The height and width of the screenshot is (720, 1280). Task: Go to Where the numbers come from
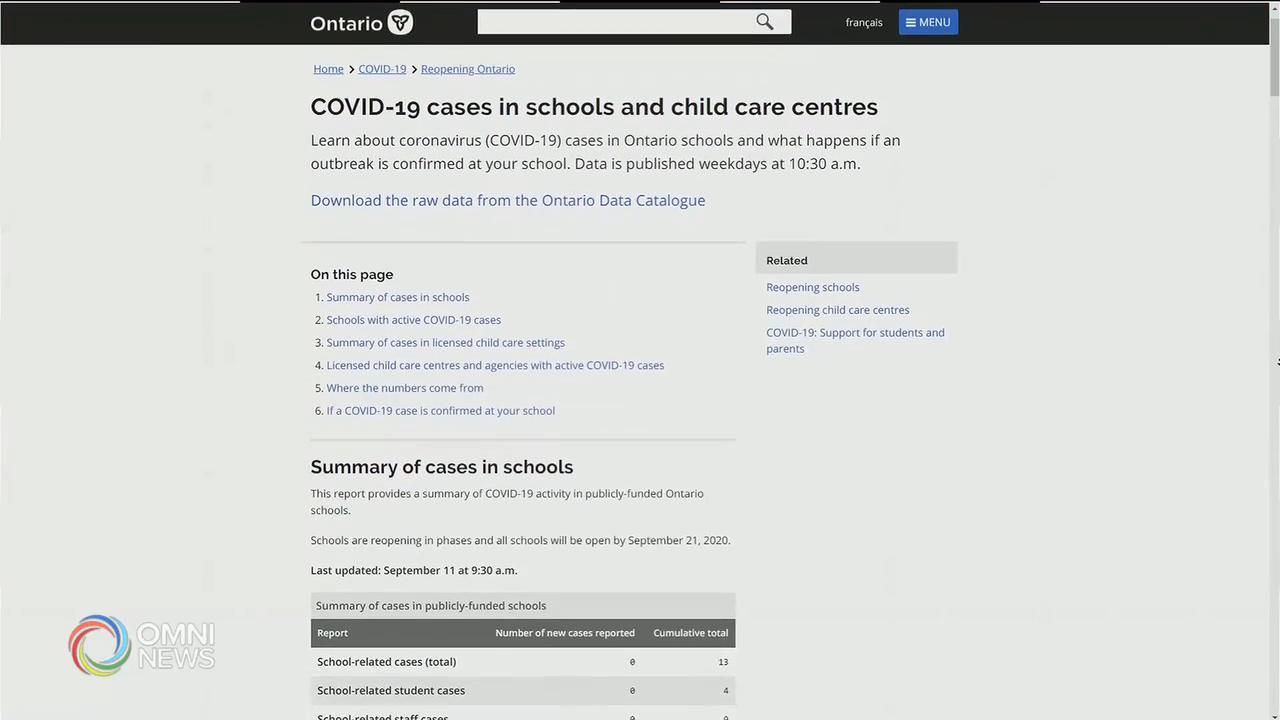(x=404, y=388)
